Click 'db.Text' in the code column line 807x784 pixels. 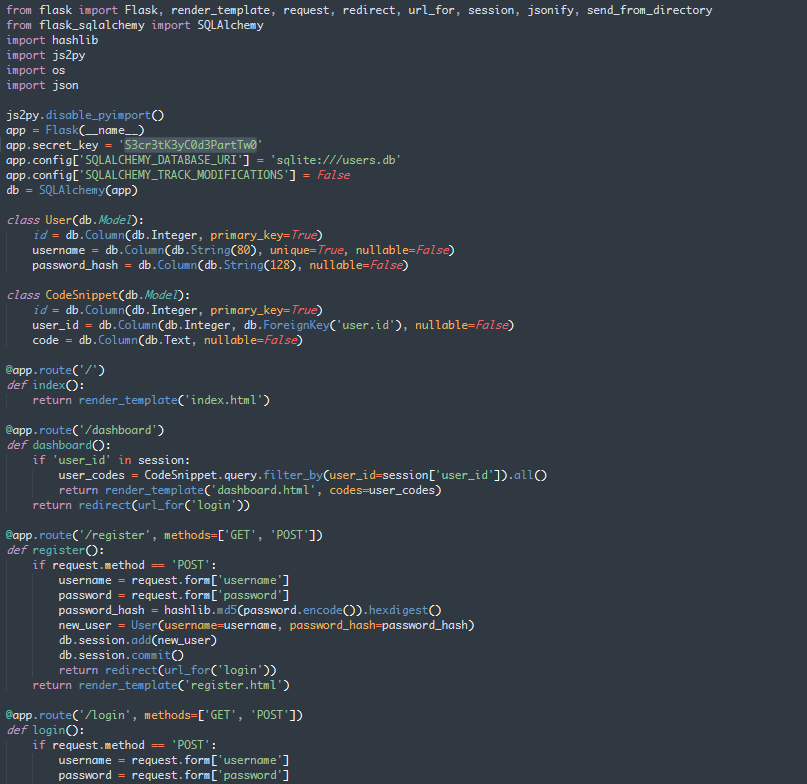tap(167, 340)
